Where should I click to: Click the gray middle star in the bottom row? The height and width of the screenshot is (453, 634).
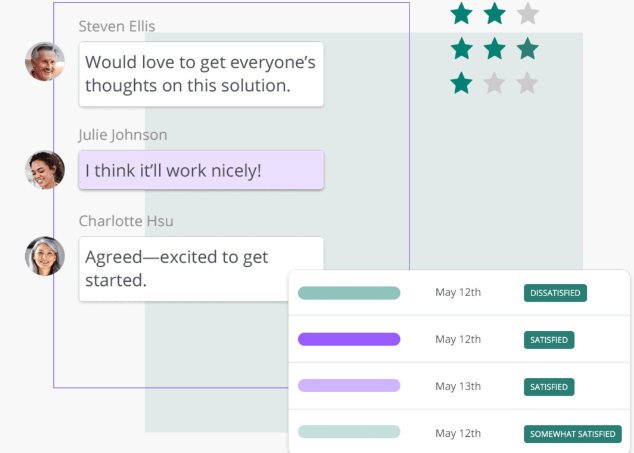tap(494, 83)
